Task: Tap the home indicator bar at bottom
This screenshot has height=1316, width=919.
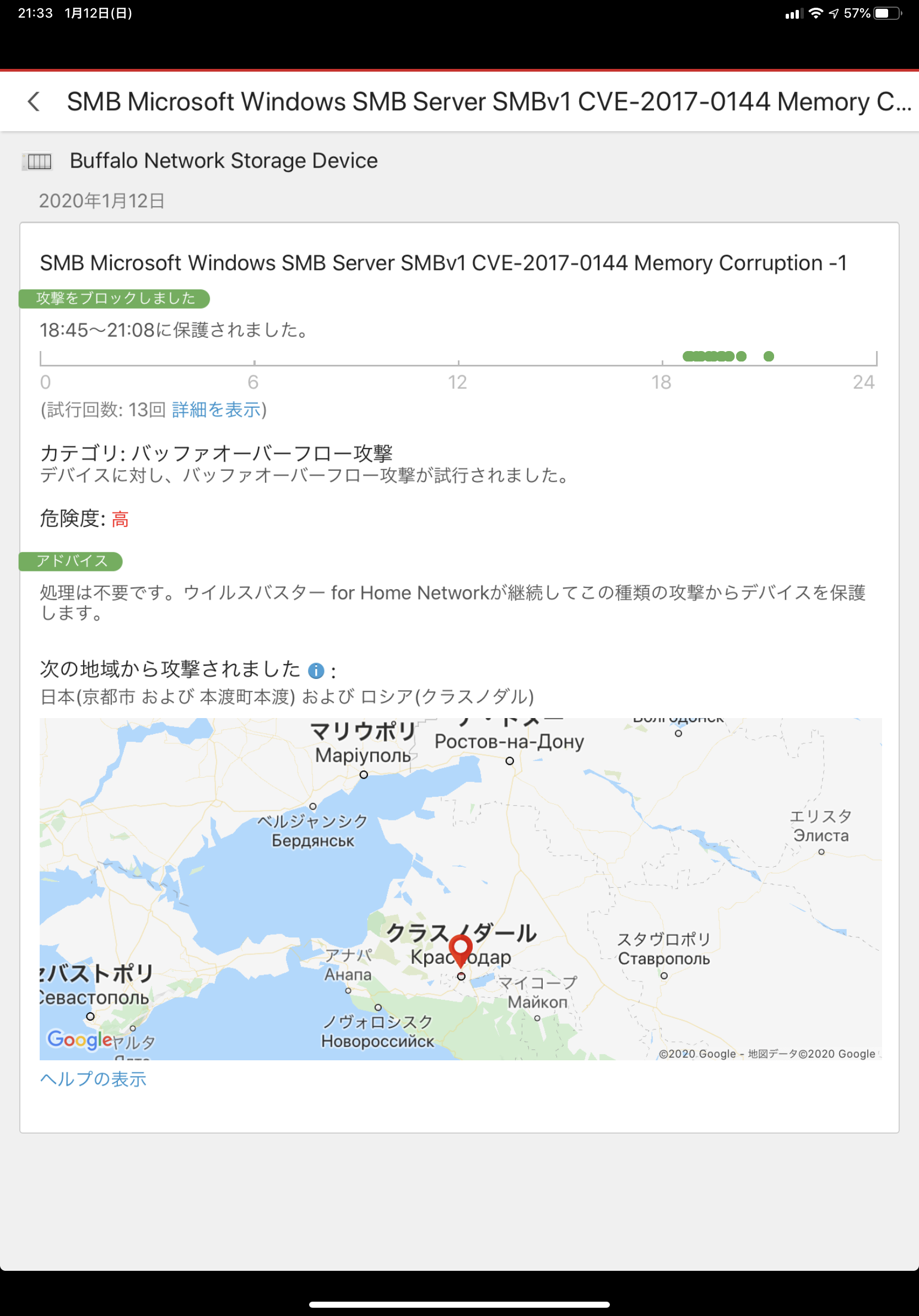Action: (459, 1305)
